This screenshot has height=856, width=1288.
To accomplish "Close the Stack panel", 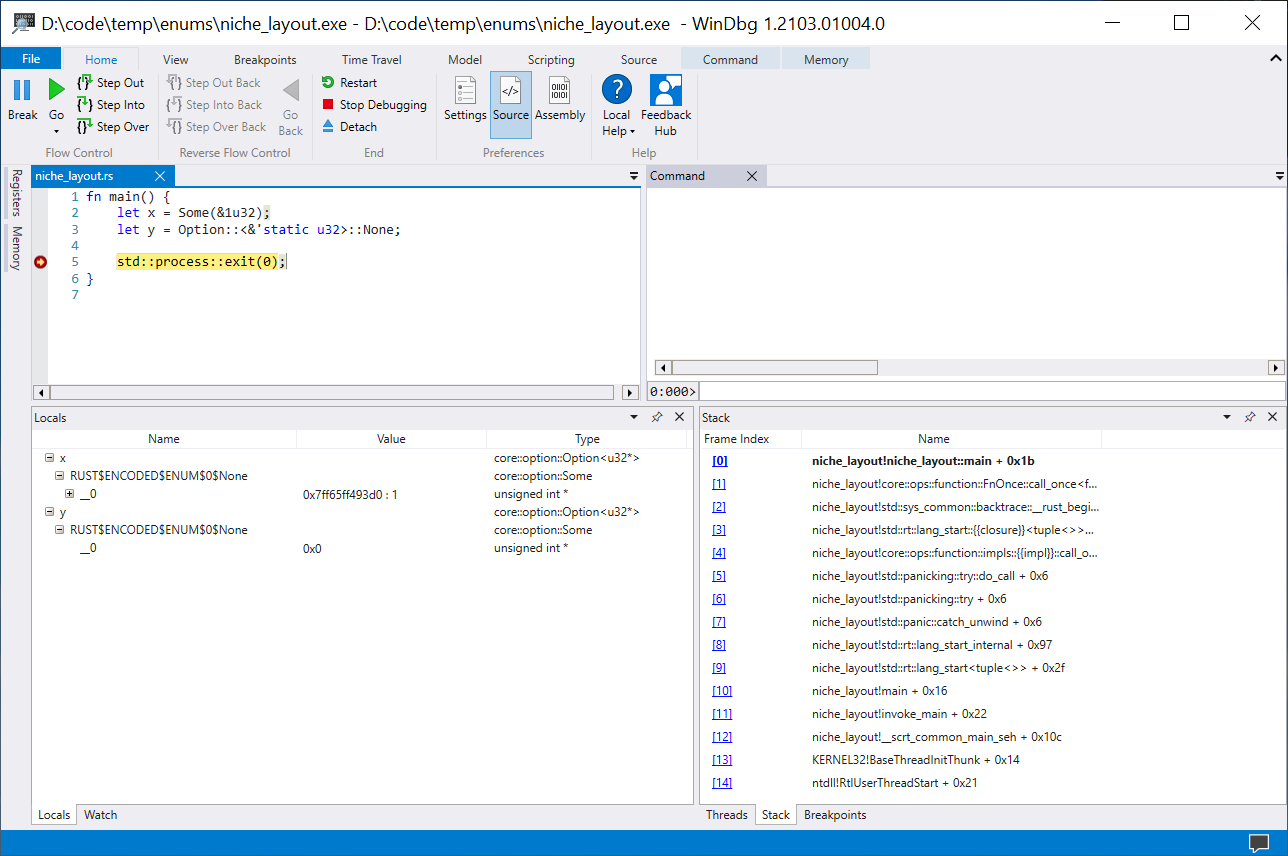I will 1273,417.
